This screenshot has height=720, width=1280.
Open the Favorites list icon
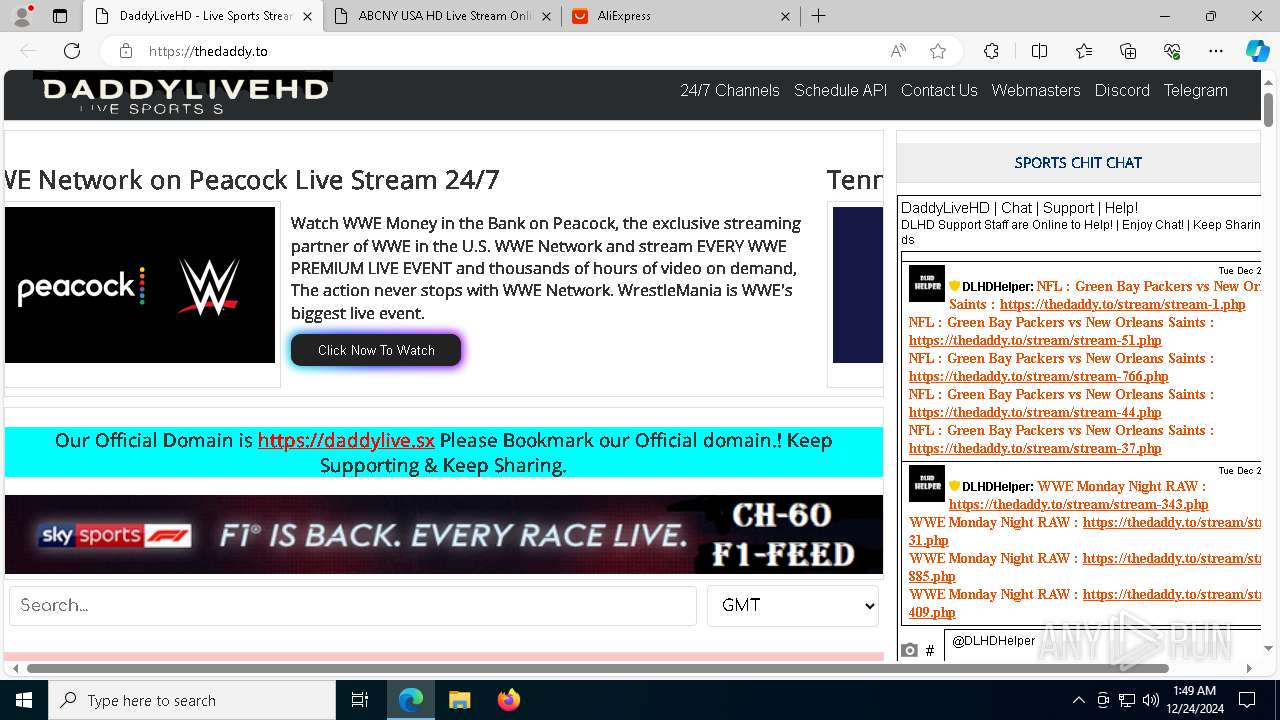pos(1084,51)
